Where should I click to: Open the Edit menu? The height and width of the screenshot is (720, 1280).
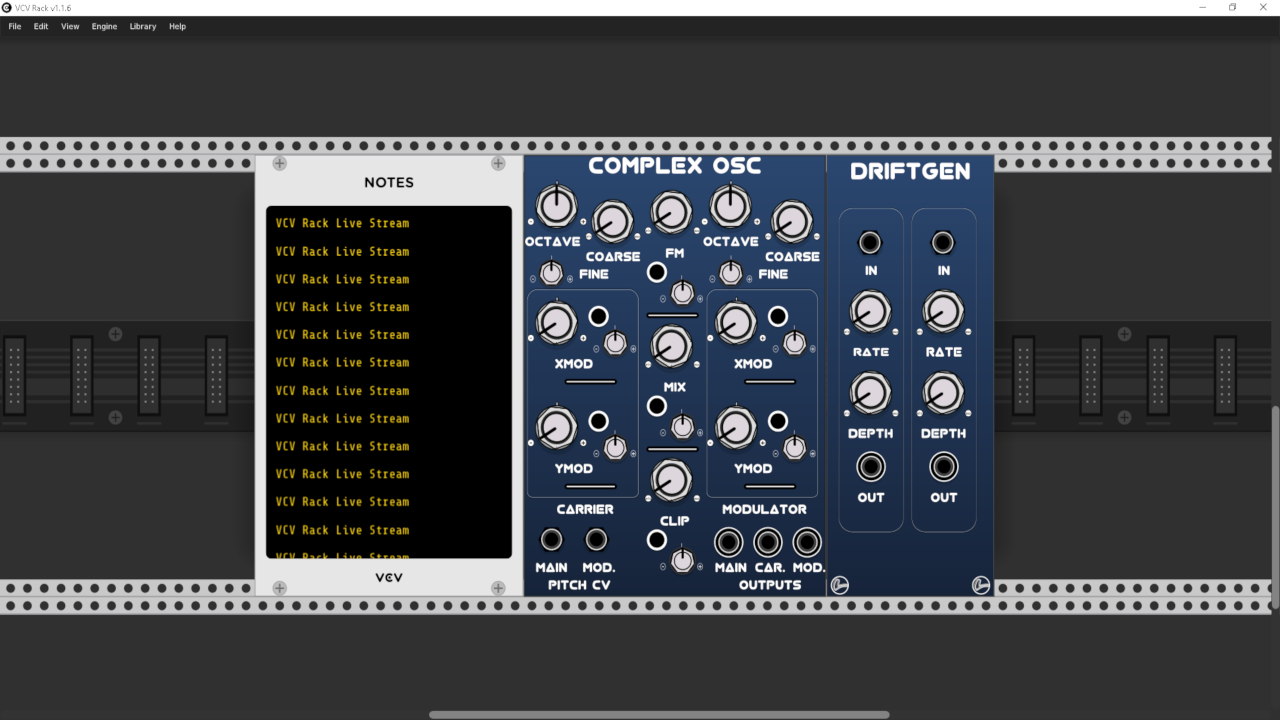[x=41, y=26]
